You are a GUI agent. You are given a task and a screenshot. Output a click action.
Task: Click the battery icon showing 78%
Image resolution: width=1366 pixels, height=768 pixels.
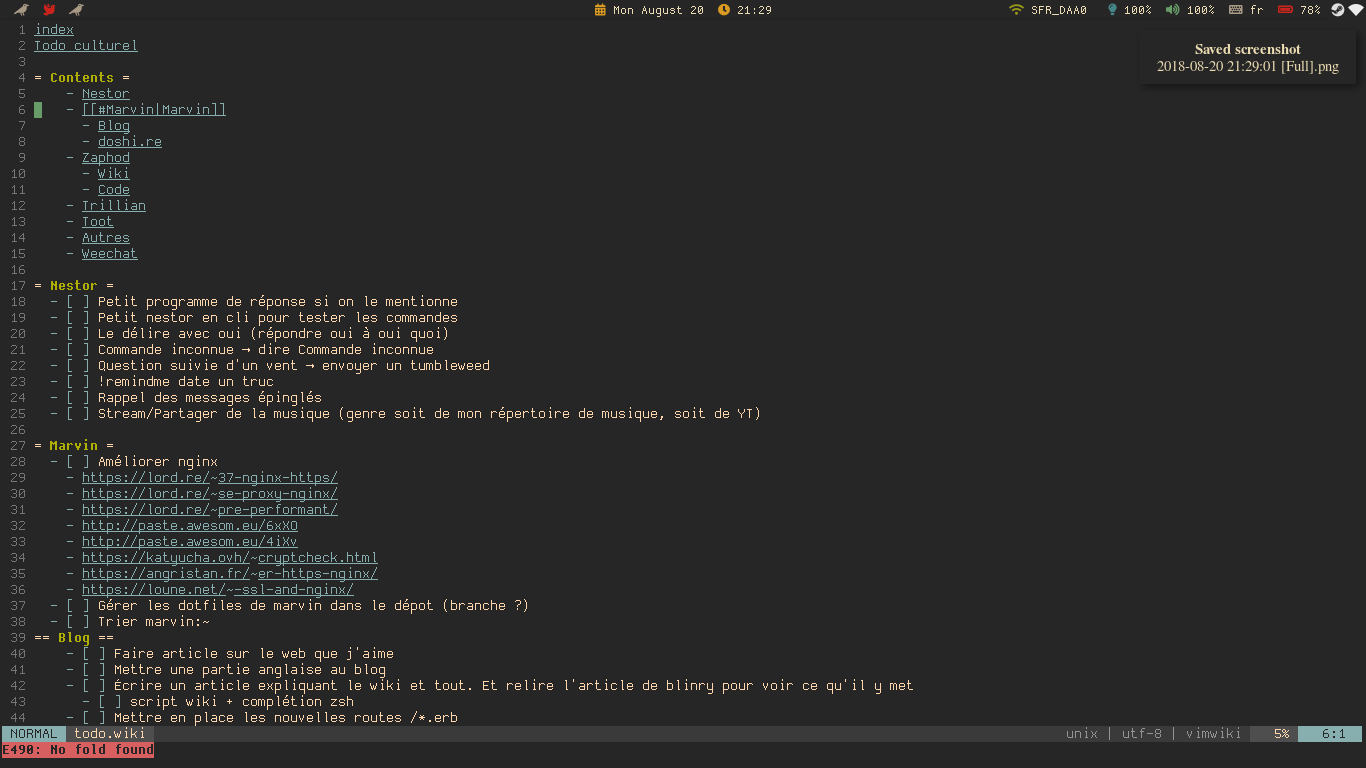[x=1288, y=10]
